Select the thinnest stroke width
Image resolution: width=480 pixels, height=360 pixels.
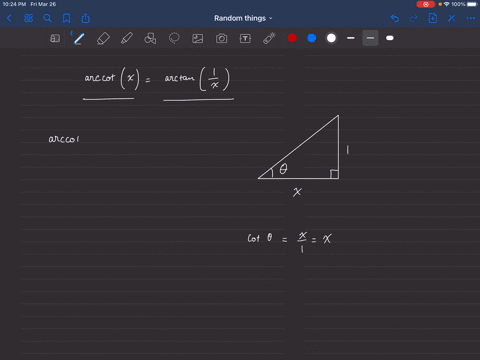[x=351, y=38]
